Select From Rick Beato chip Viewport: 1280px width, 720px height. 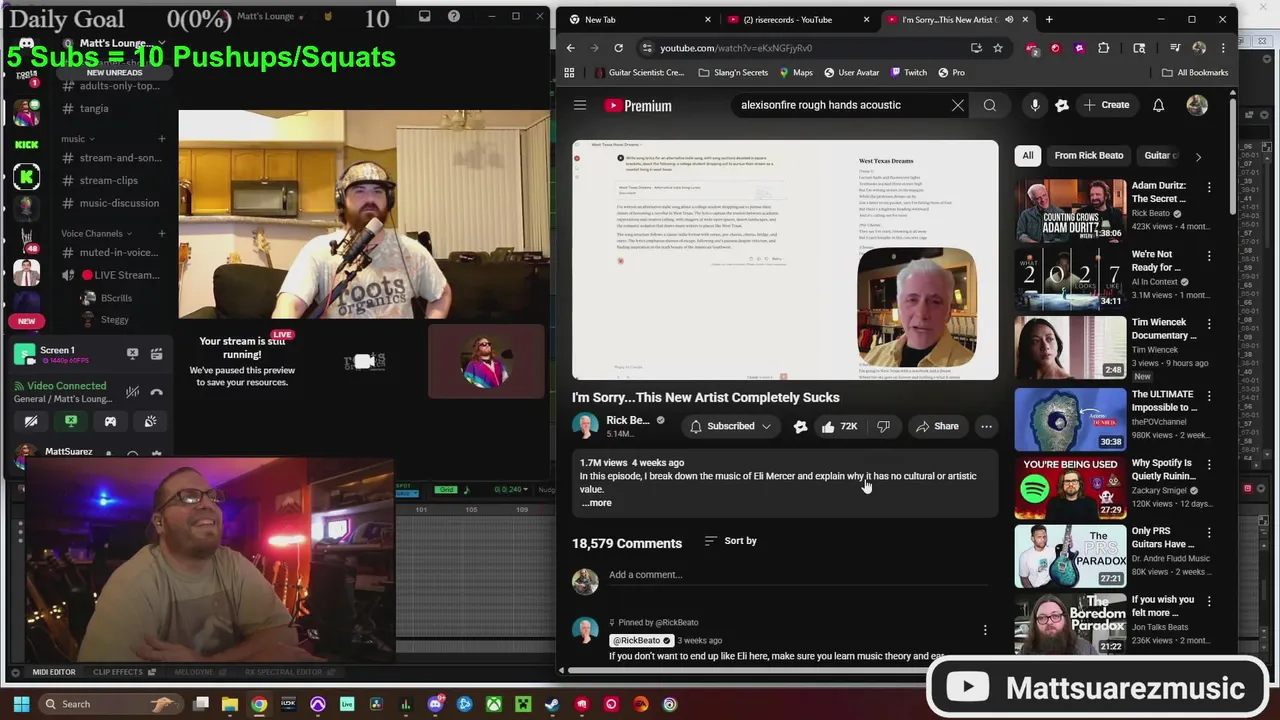[x=1088, y=156]
